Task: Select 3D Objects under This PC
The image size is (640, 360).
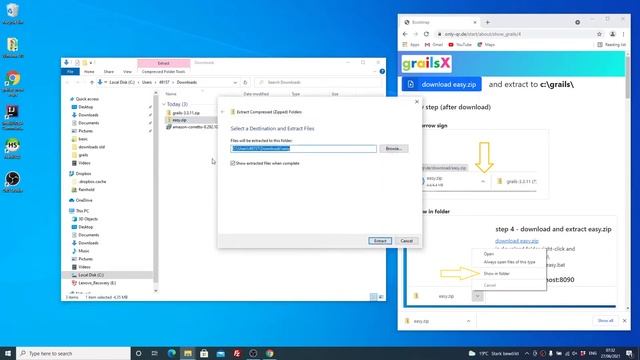Action: tap(88, 219)
